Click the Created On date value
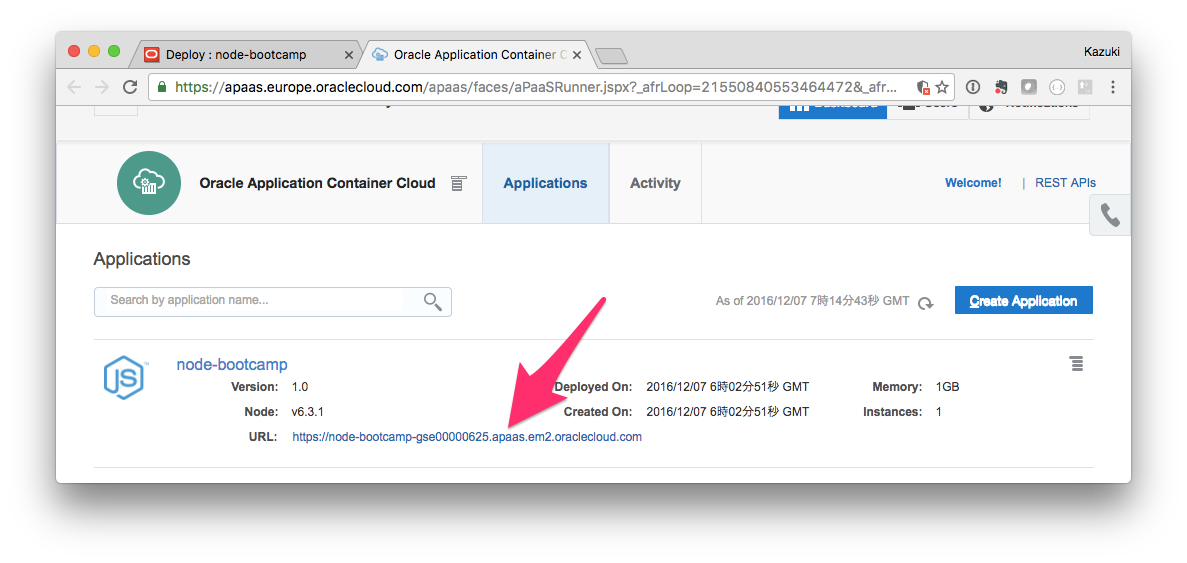 727,412
